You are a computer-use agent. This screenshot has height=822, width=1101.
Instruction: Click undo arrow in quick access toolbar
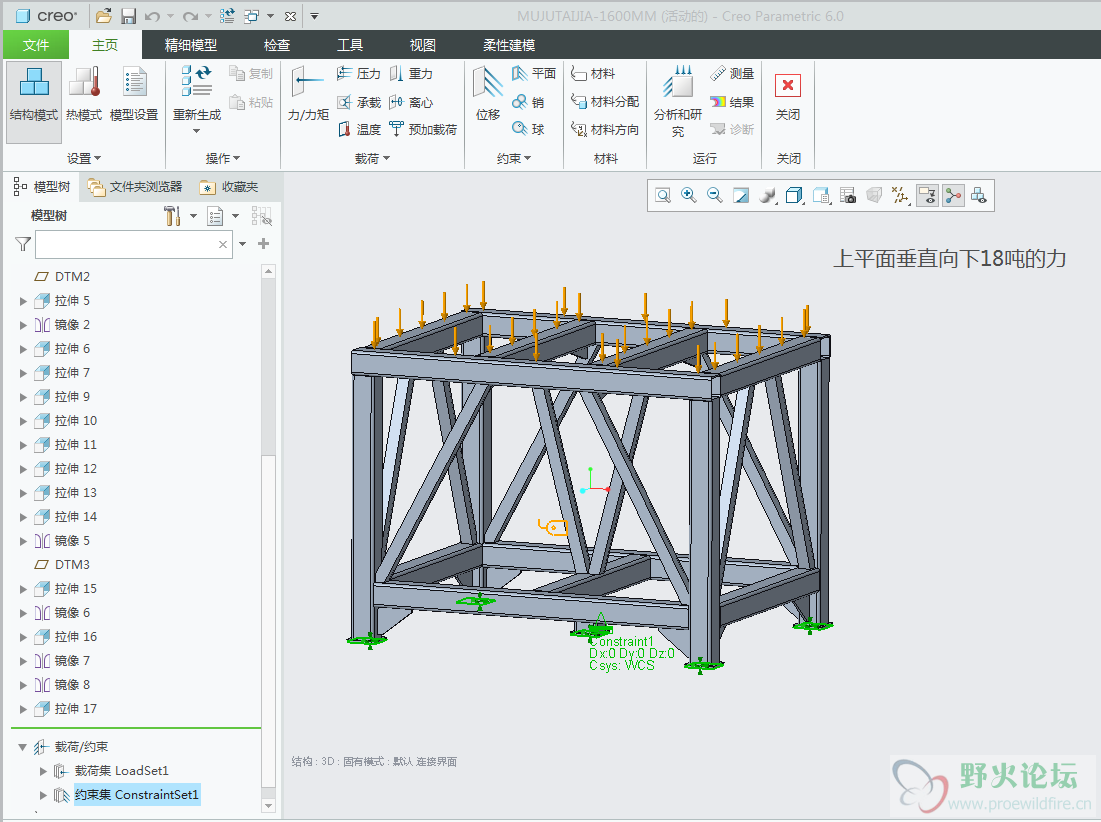152,15
